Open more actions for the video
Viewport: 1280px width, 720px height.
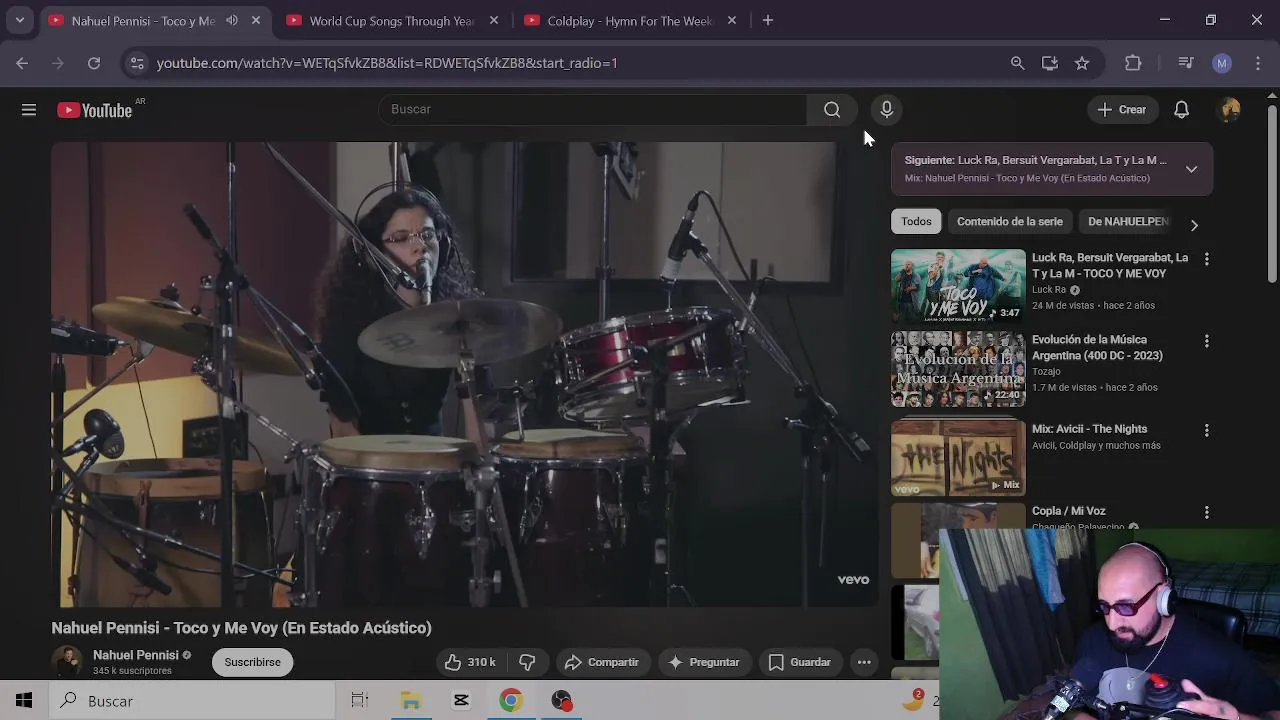864,662
